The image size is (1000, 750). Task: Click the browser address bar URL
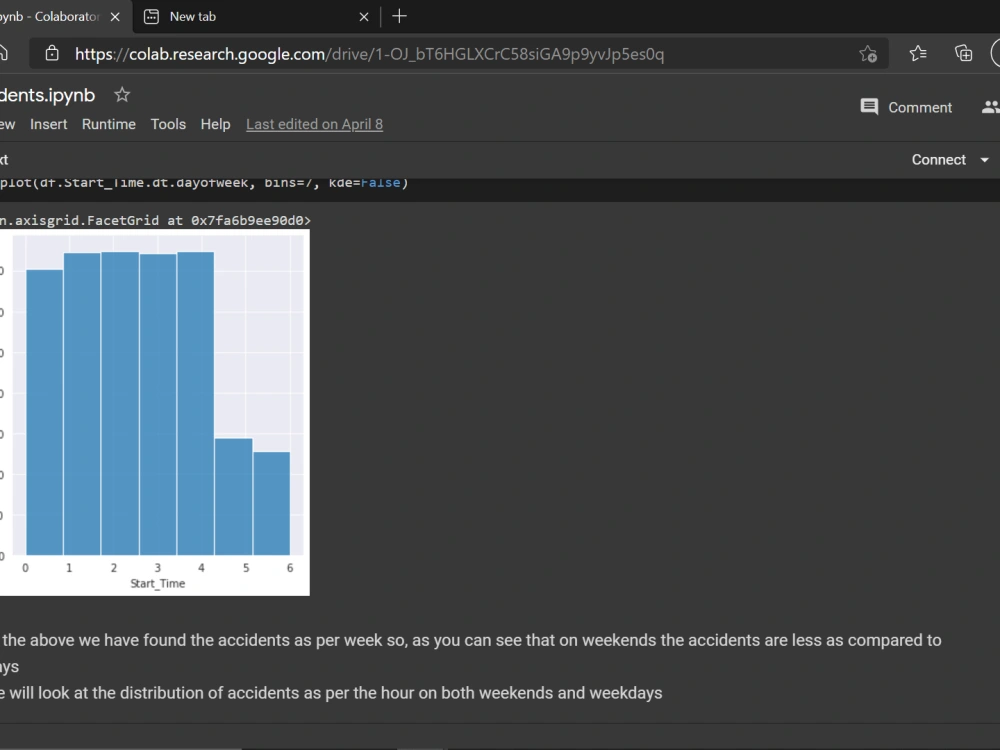[x=369, y=54]
